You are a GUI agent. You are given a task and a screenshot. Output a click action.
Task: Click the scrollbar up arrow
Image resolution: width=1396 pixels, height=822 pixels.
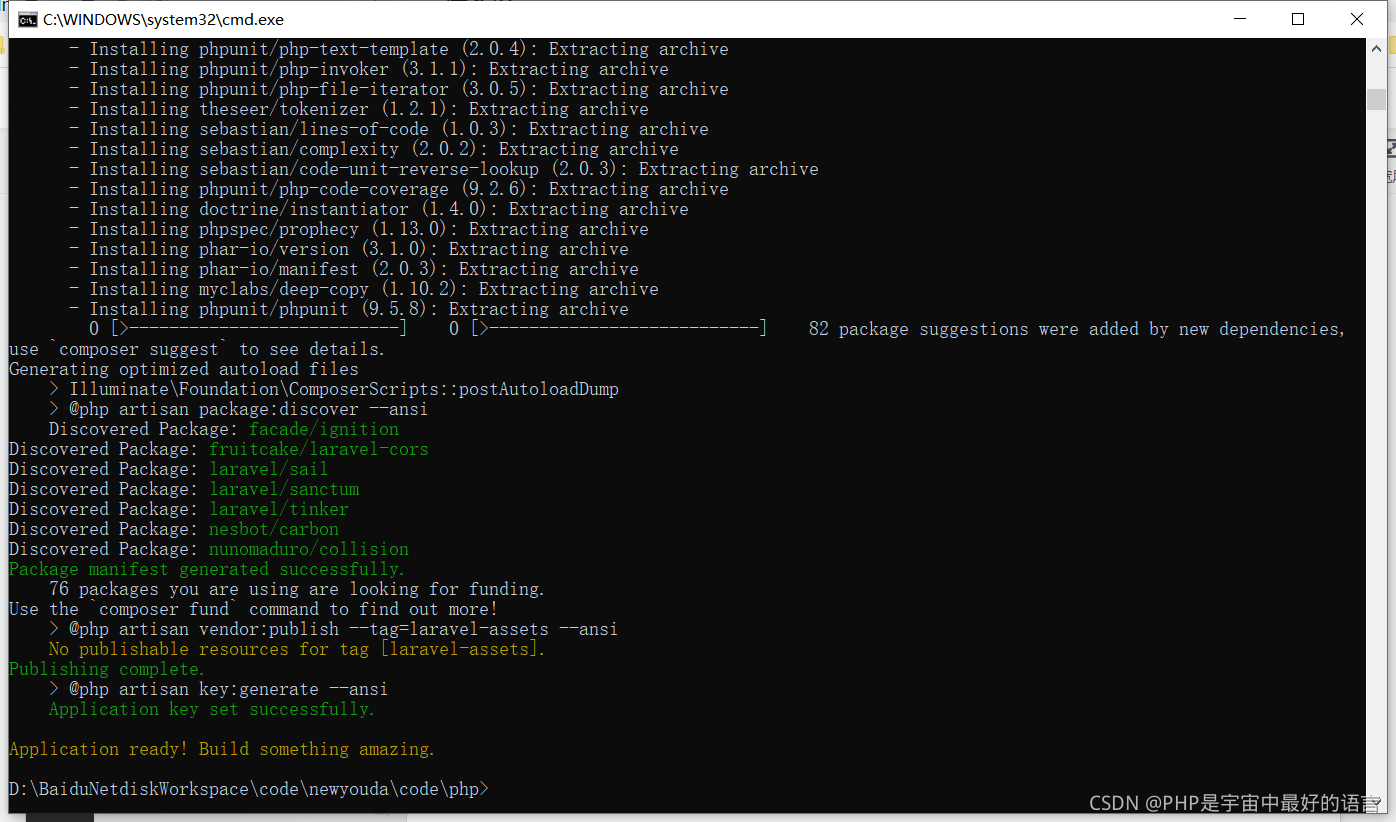coord(1378,47)
